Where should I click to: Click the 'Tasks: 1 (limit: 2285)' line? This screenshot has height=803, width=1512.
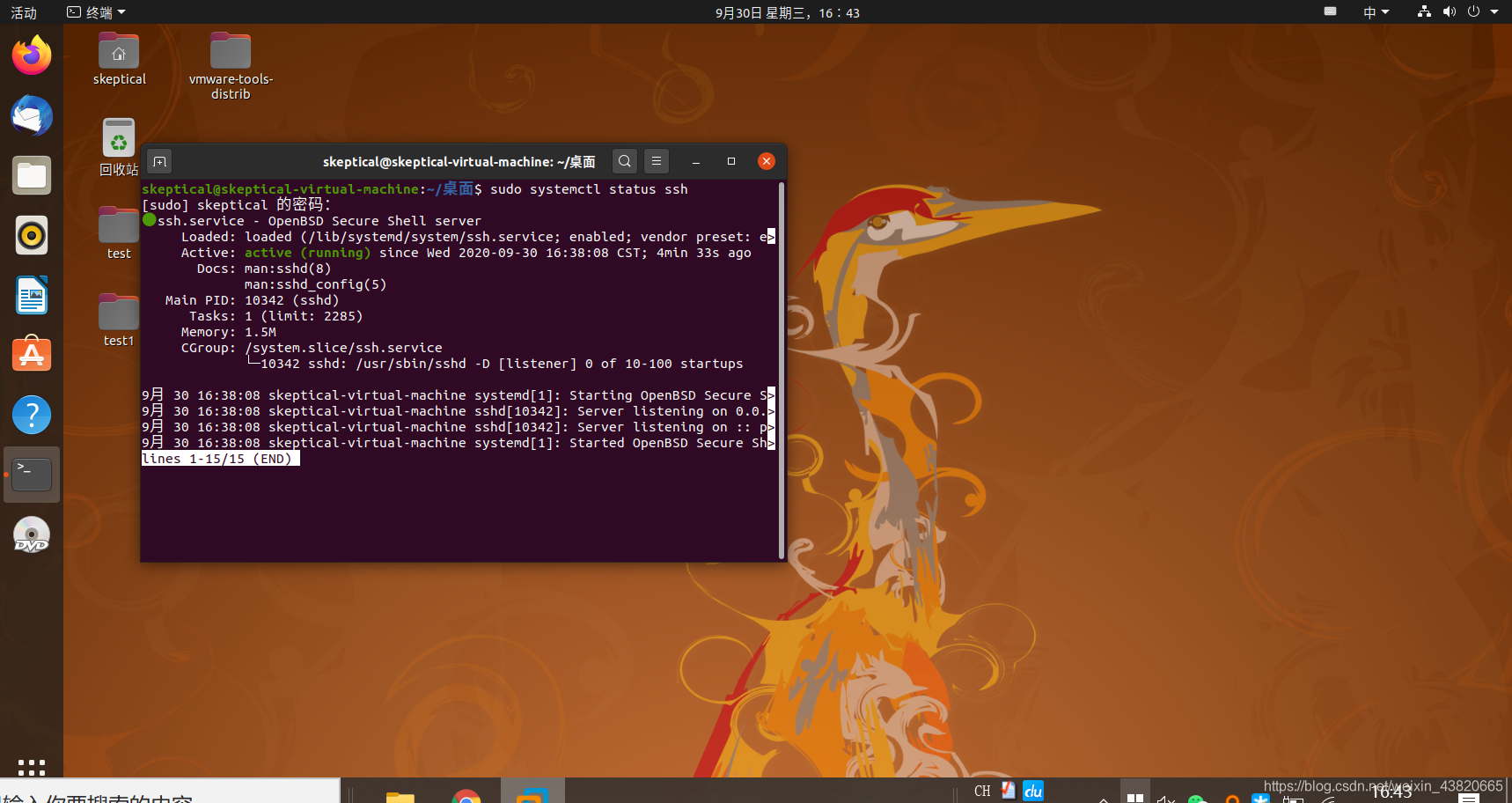(275, 316)
